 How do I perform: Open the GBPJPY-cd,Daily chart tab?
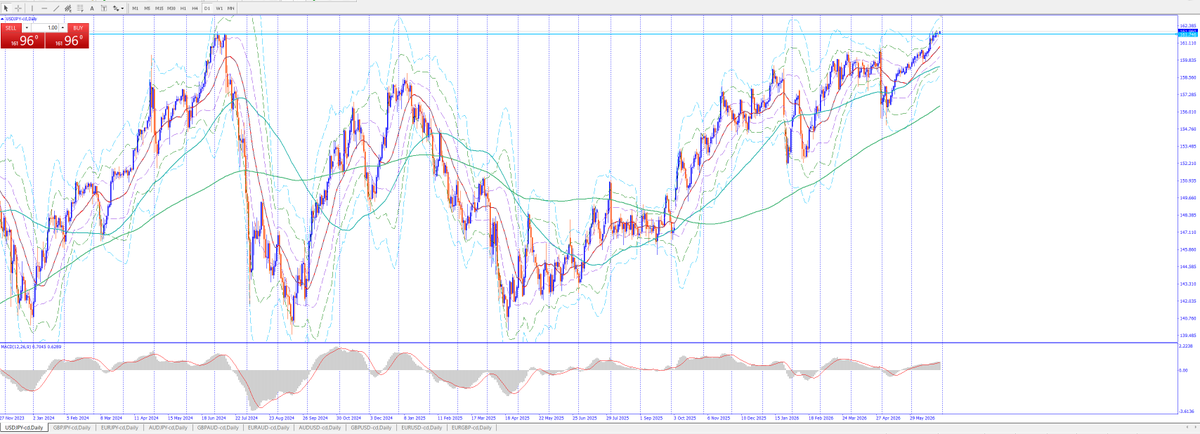[x=71, y=427]
